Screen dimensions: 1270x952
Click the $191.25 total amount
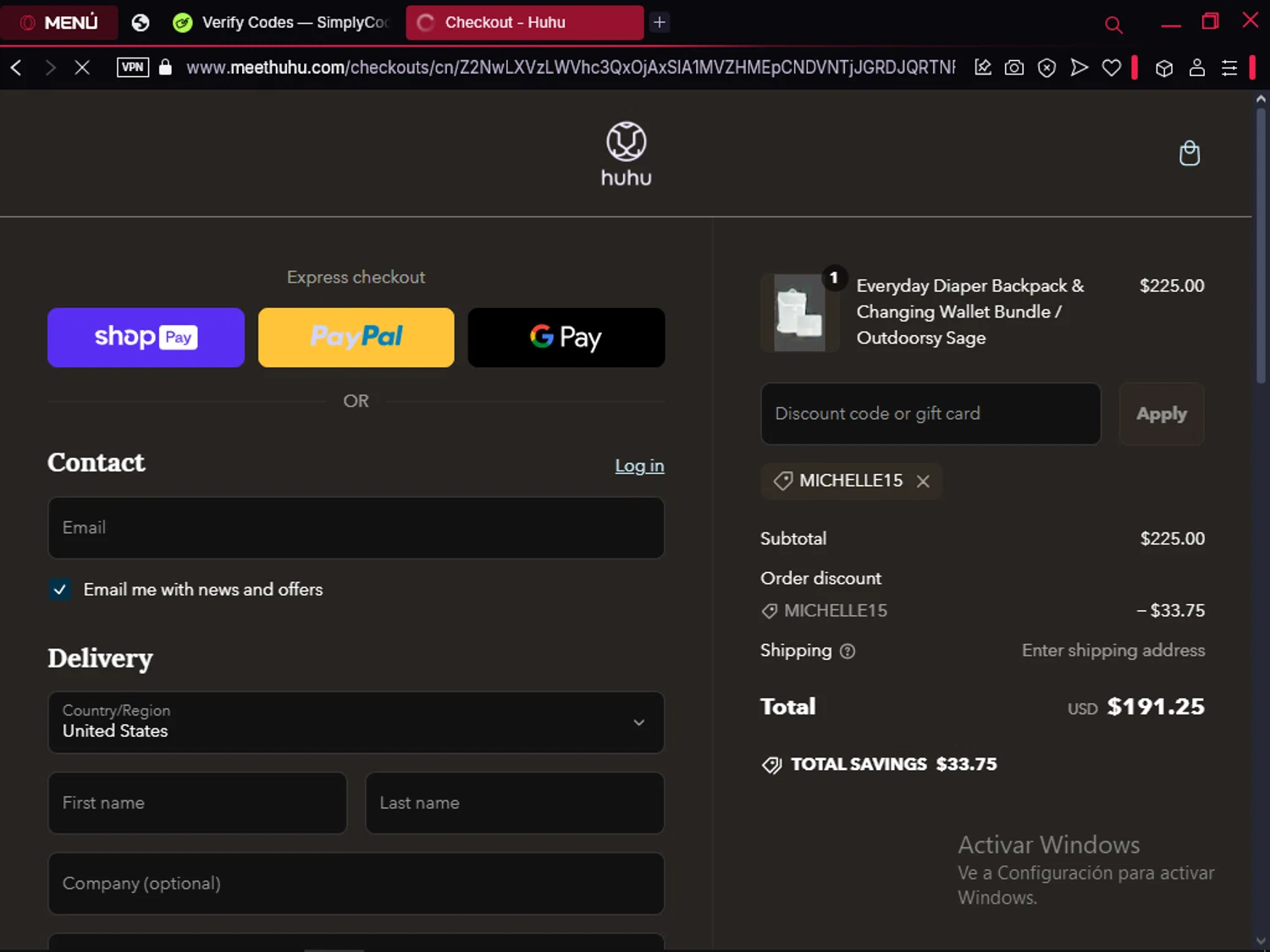1156,707
